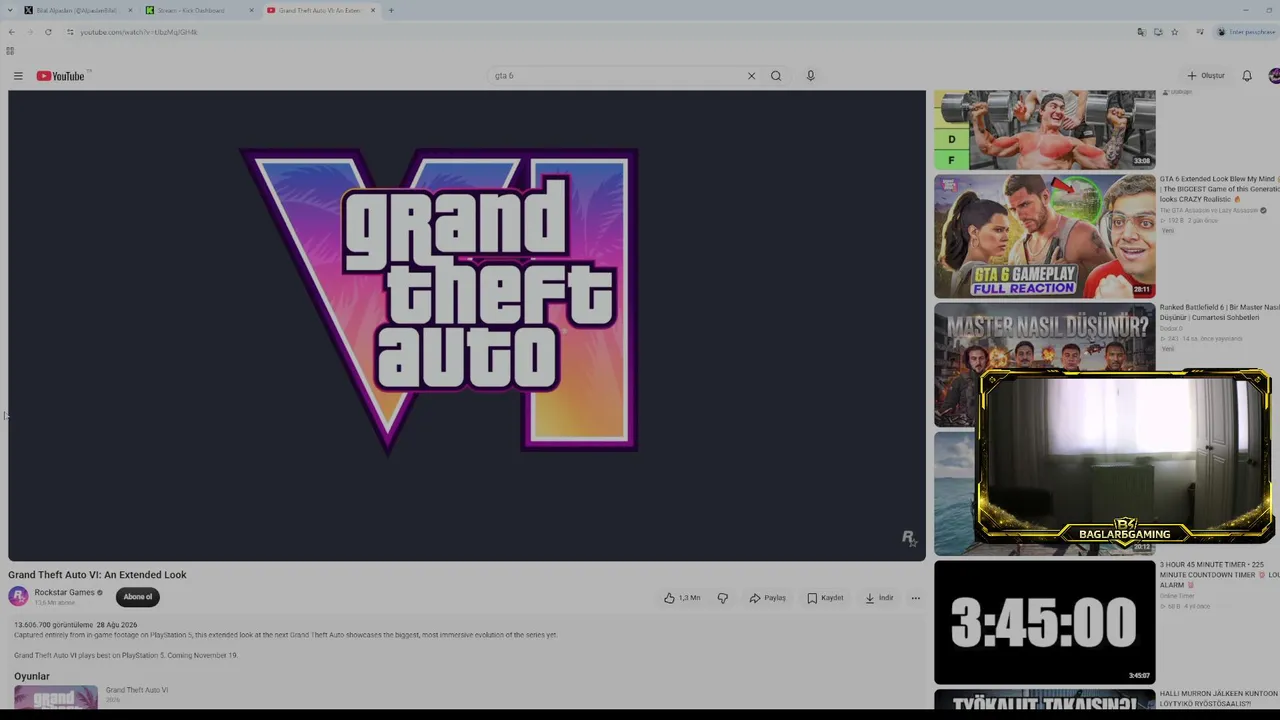The image size is (1280, 720).
Task: Subscribe with the 'Abone ol' button
Action: click(x=138, y=597)
